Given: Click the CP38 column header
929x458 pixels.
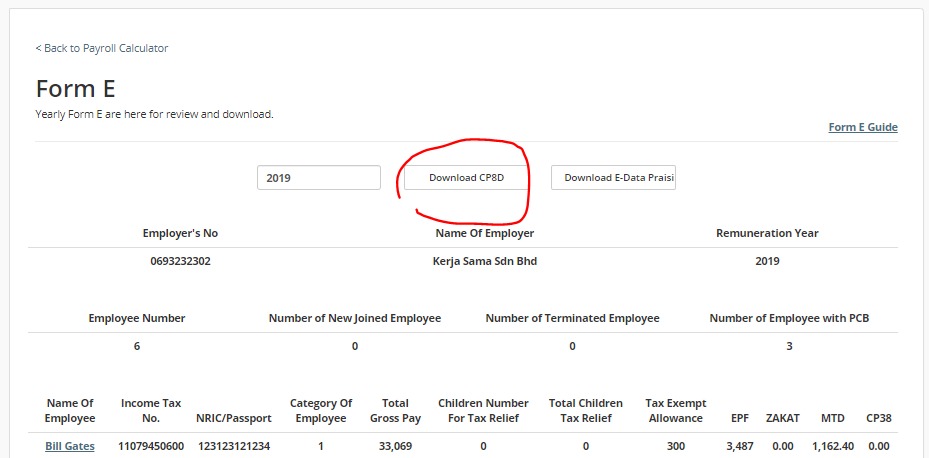Looking at the screenshot, I should (879, 418).
